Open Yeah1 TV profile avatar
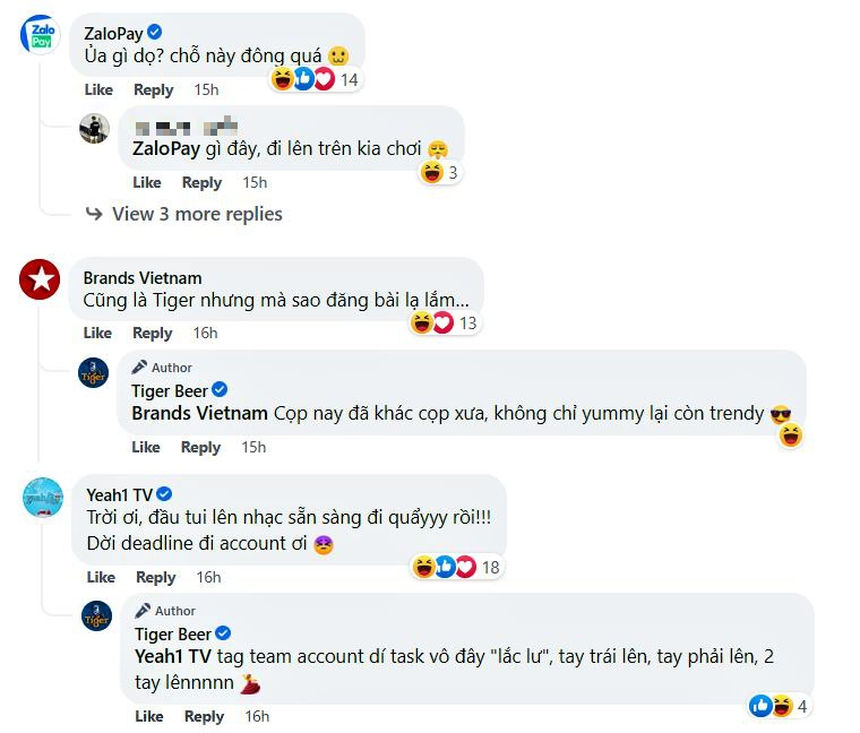 (x=43, y=497)
